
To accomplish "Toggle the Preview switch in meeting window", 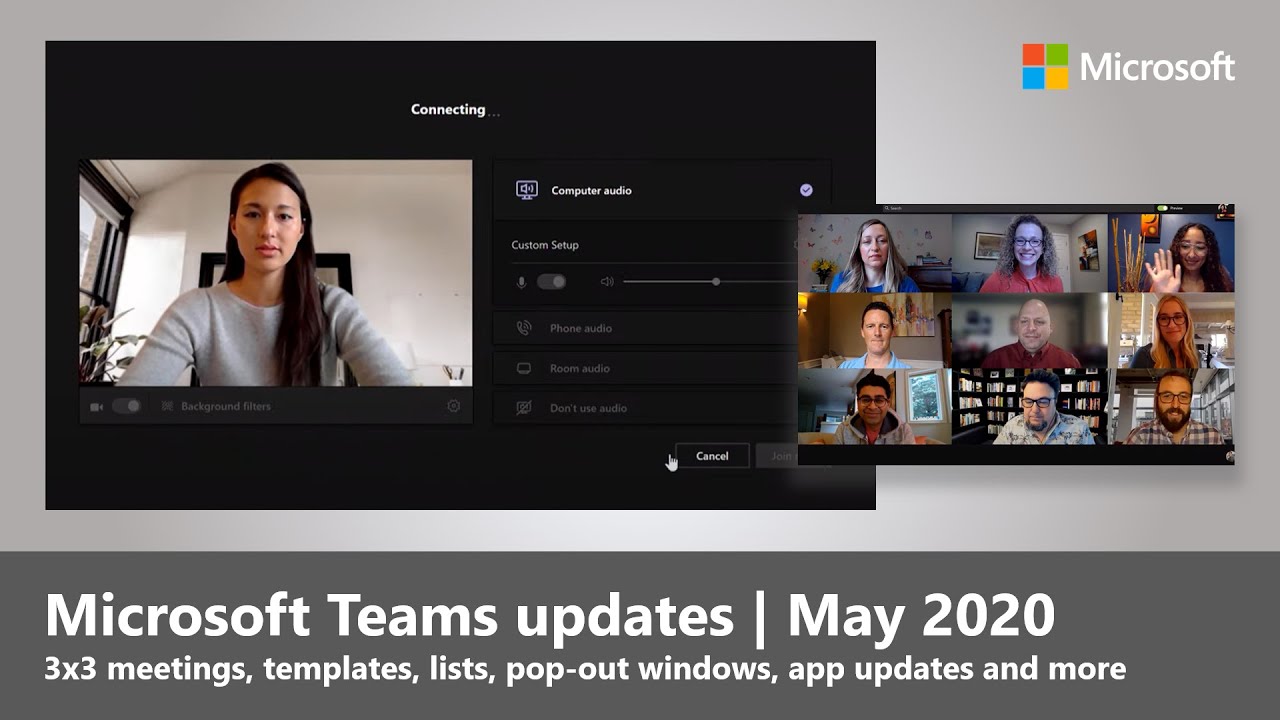I will 1162,208.
